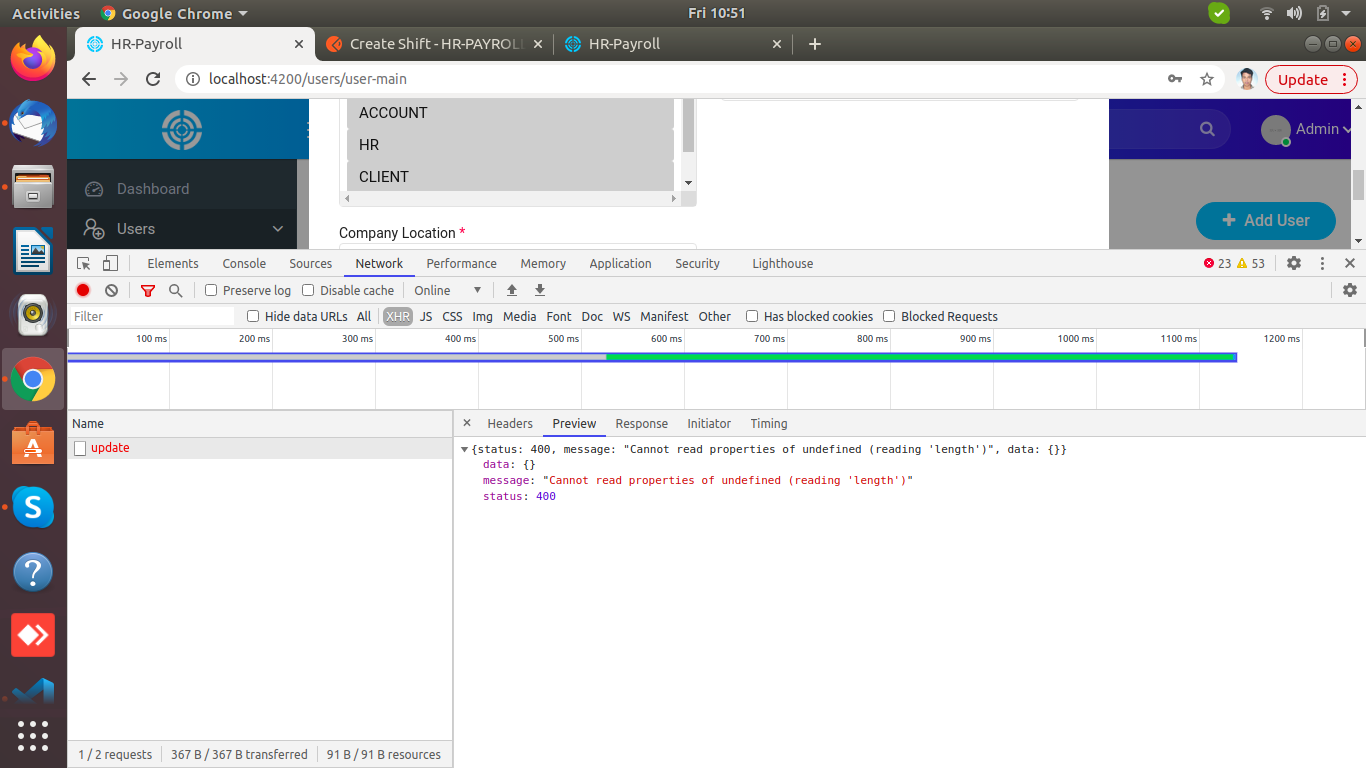Select the update request row

[x=110, y=448]
